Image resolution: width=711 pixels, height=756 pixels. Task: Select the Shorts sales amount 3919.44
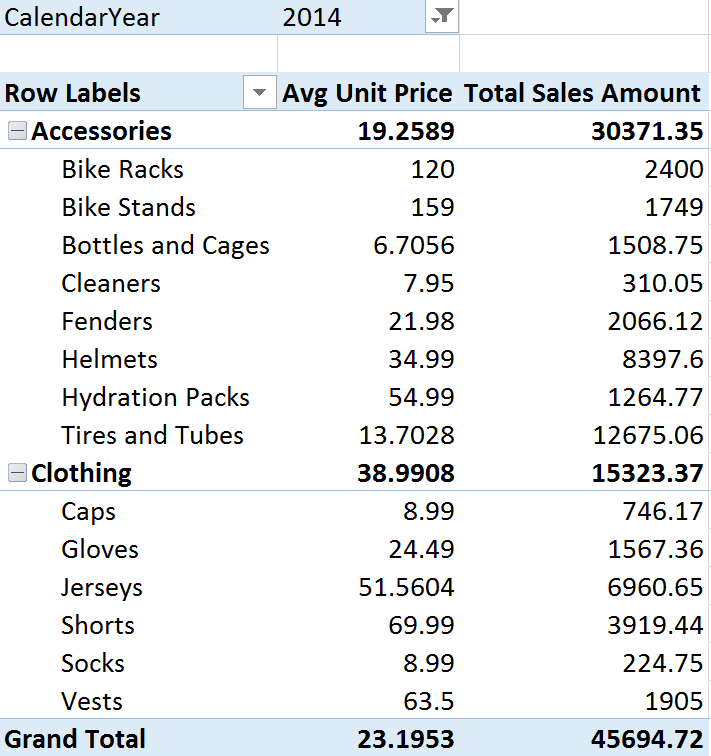[655, 626]
